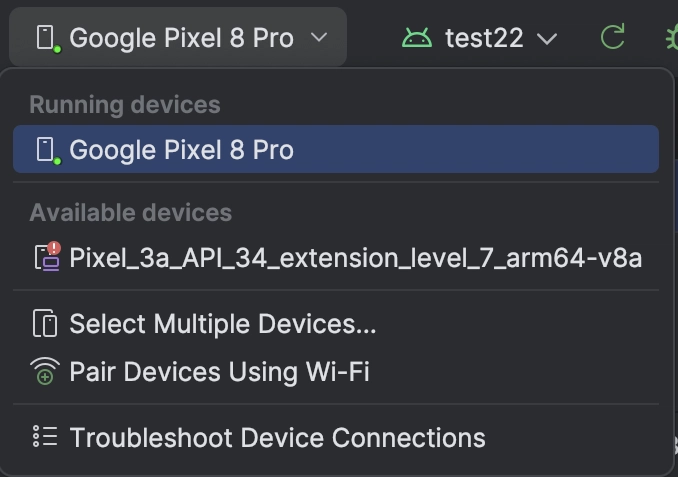Select Google Pixel 8 Pro from running devices
Screen dimensions: 678x477
click(336, 149)
